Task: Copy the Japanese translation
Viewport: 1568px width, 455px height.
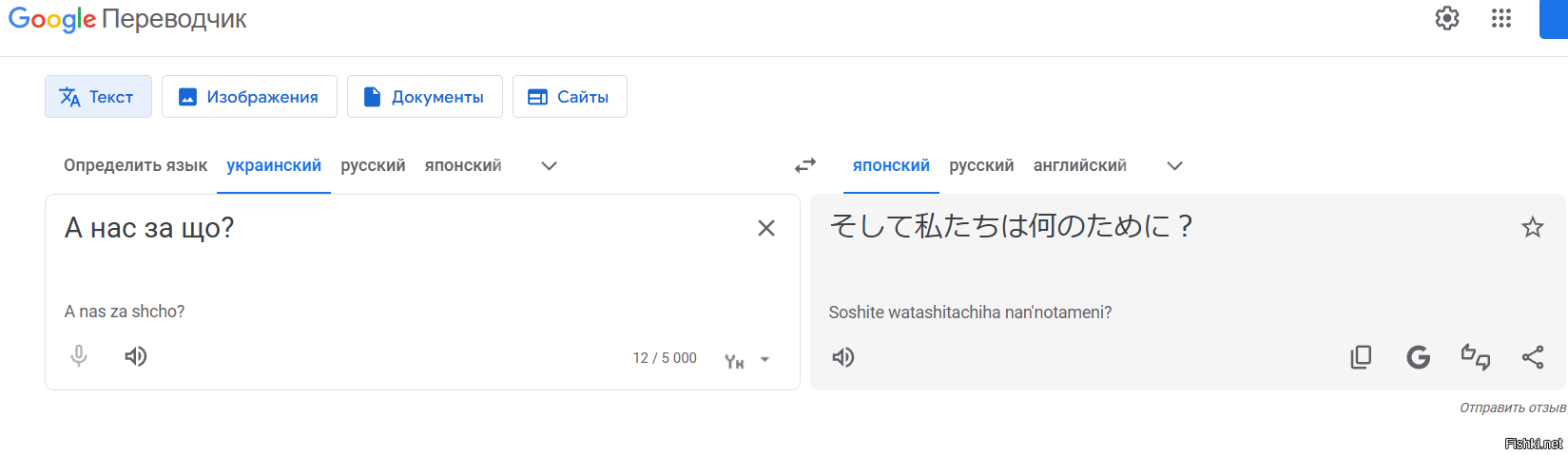Action: click(1361, 357)
